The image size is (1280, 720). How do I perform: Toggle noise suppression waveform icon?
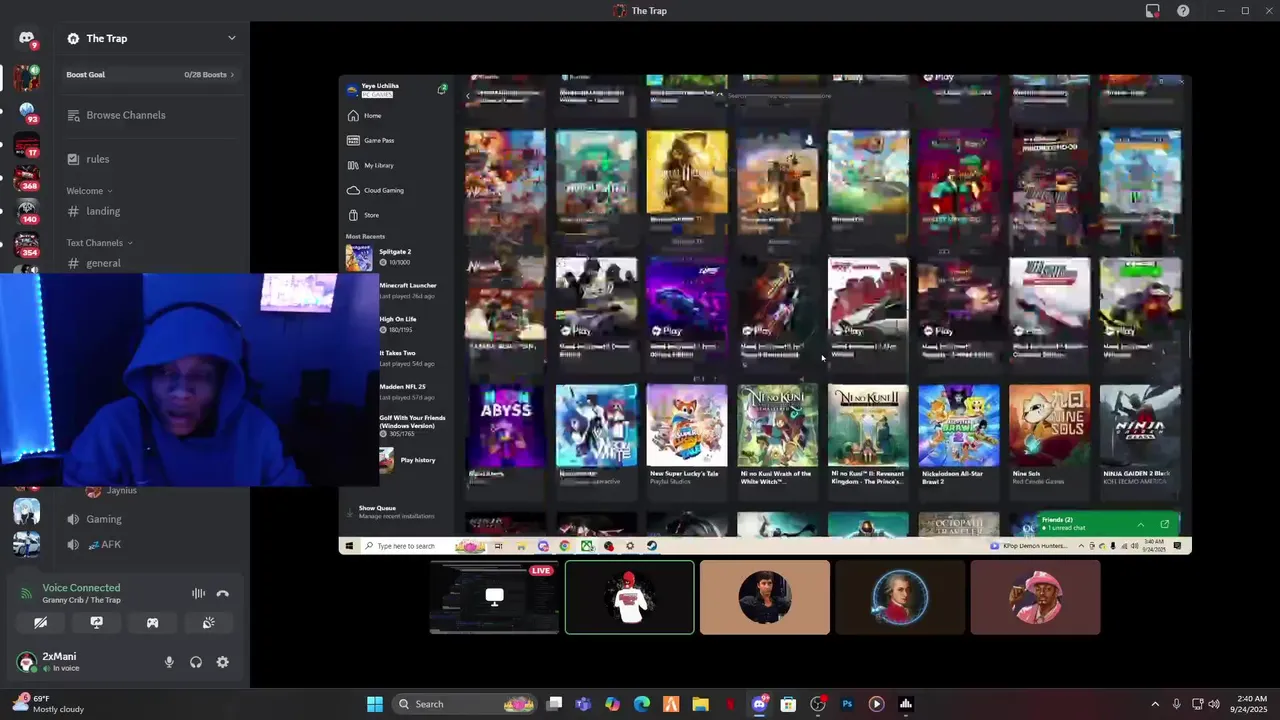pos(198,593)
